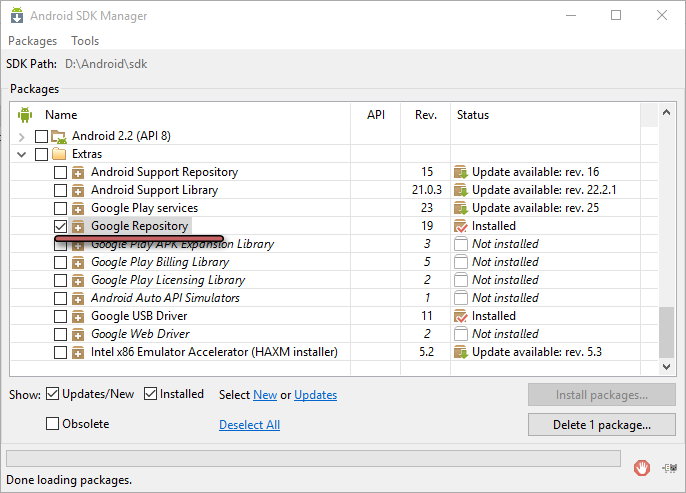Collapse the Extras tree group
Screen dimensions: 686x493
(23, 154)
